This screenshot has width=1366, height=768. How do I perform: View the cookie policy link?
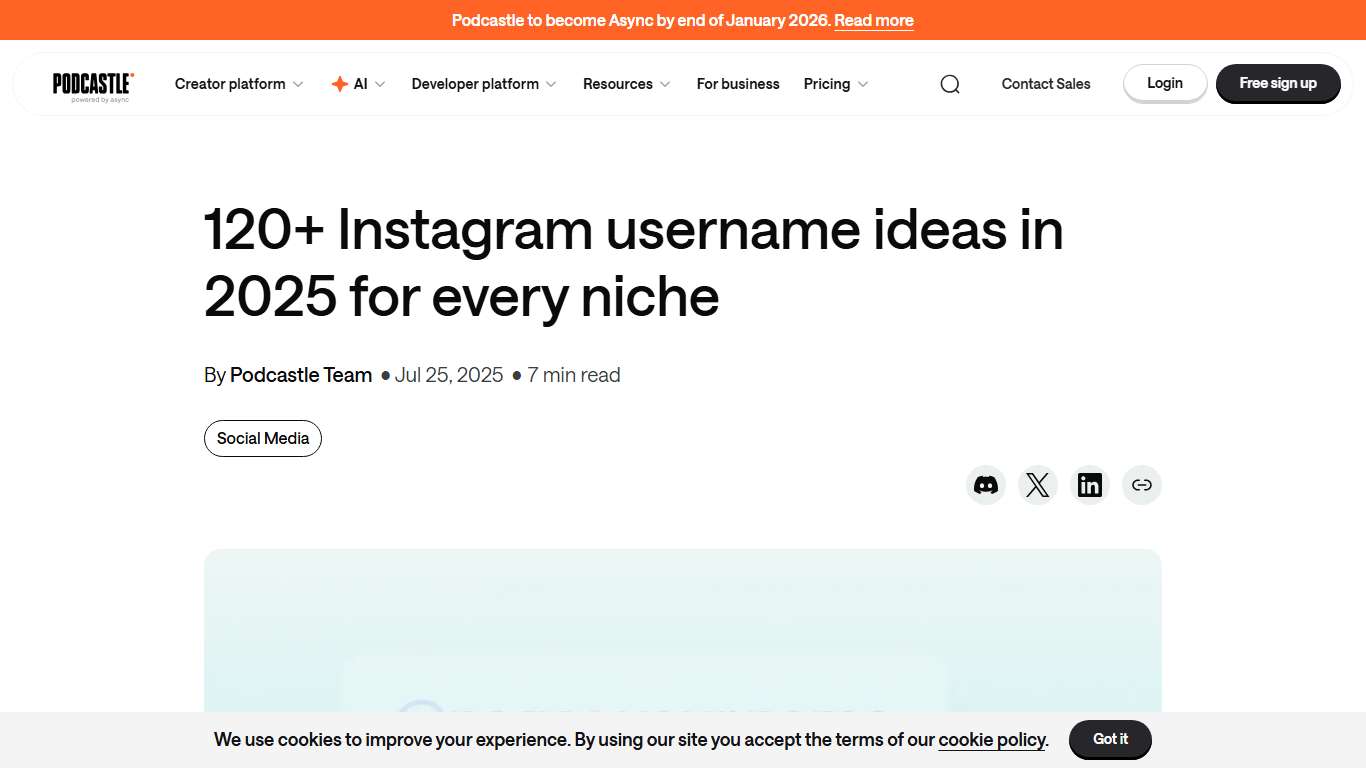(x=991, y=740)
